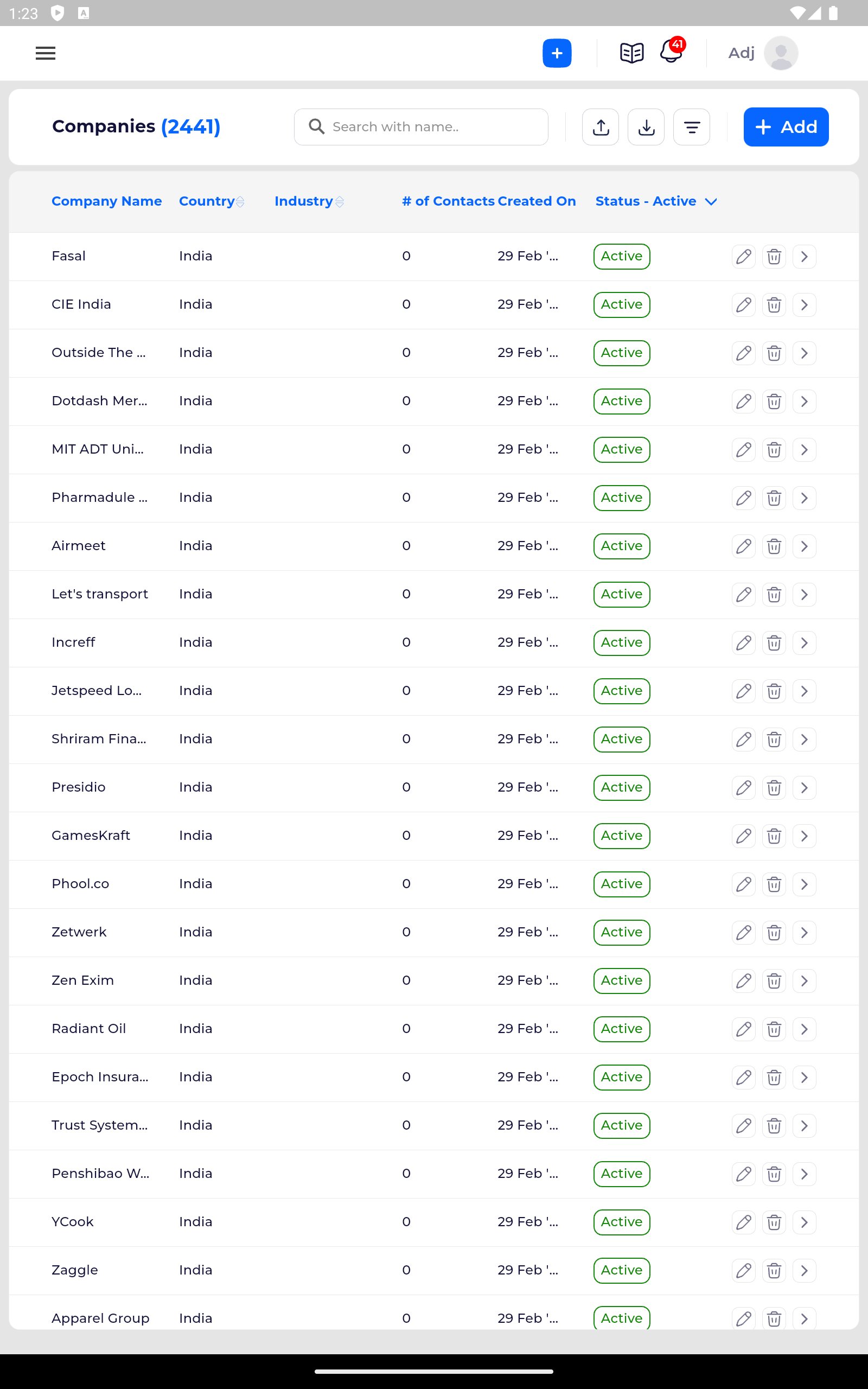Image resolution: width=868 pixels, height=1389 pixels.
Task: Open the filter options icon
Action: pyautogui.click(x=691, y=127)
